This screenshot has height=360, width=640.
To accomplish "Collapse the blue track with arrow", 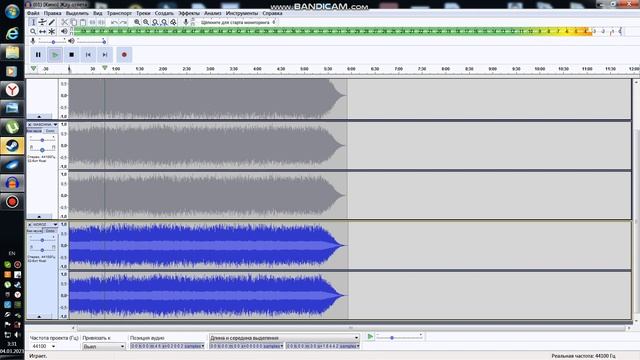I will 39,316.
